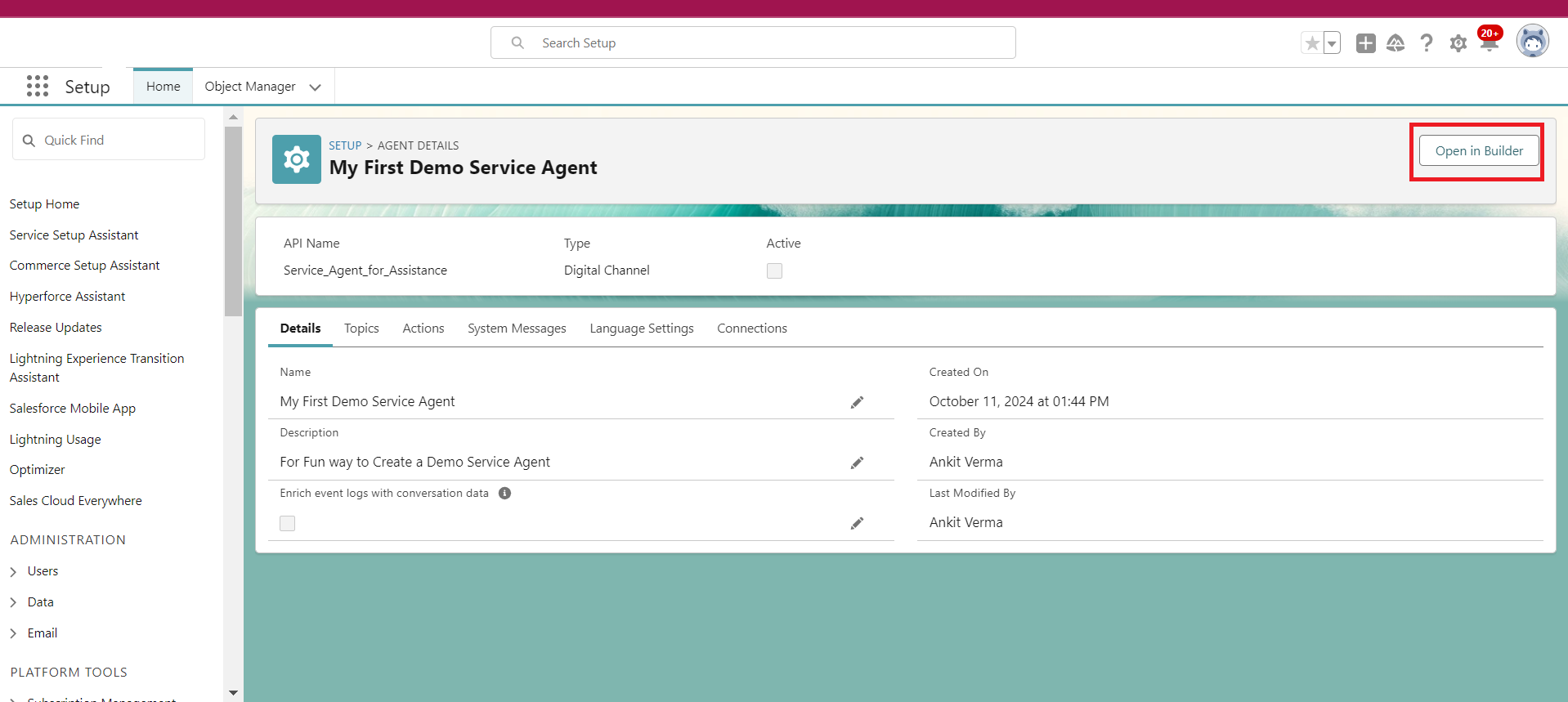
Task: Click 'For Fun way to Create a Demo Service Agent'
Action: click(415, 462)
